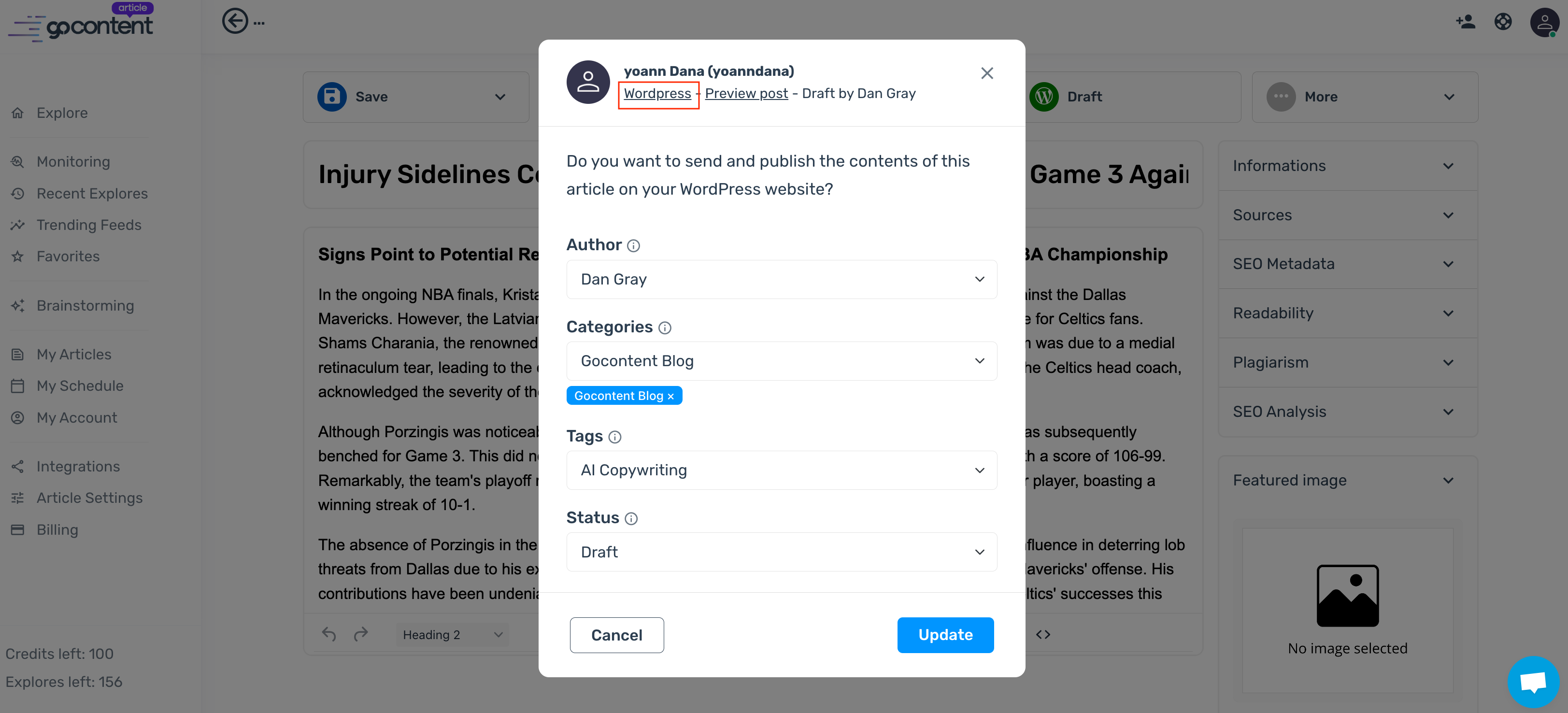The width and height of the screenshot is (1568, 713).
Task: Open My Articles in the sidebar
Action: [73, 355]
